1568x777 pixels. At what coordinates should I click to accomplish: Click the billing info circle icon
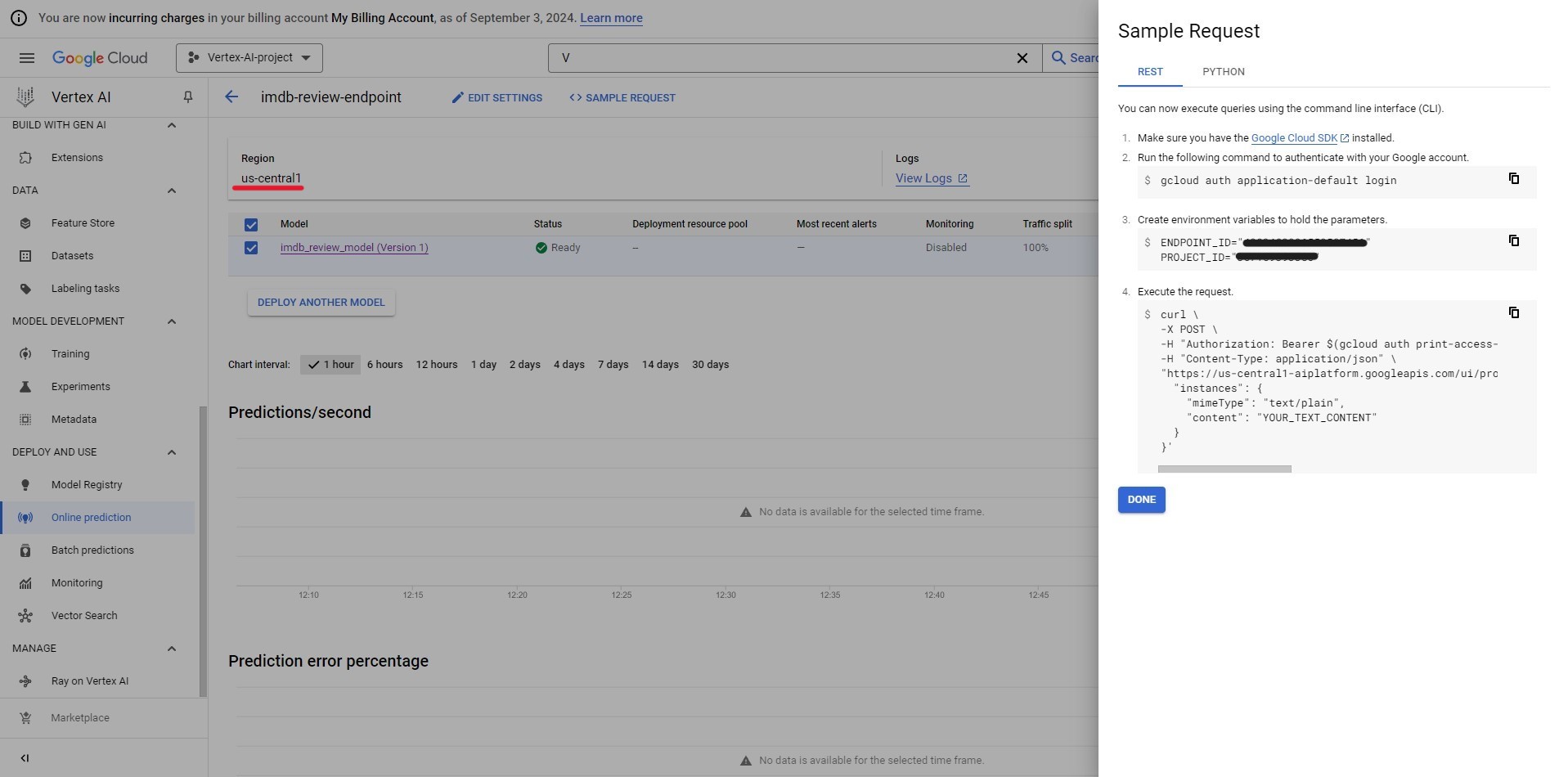point(18,18)
